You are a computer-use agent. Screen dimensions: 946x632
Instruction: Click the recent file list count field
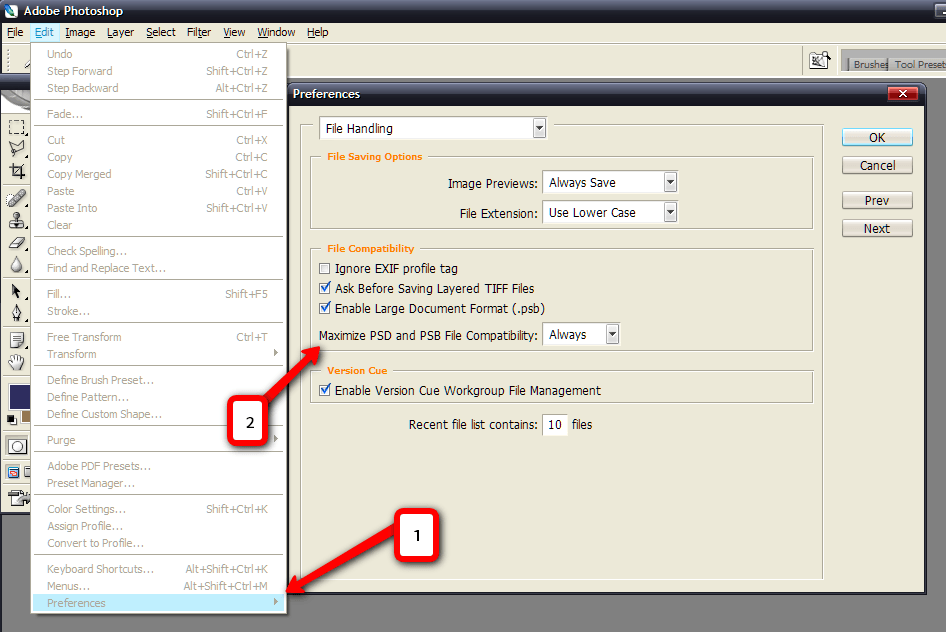pos(555,425)
